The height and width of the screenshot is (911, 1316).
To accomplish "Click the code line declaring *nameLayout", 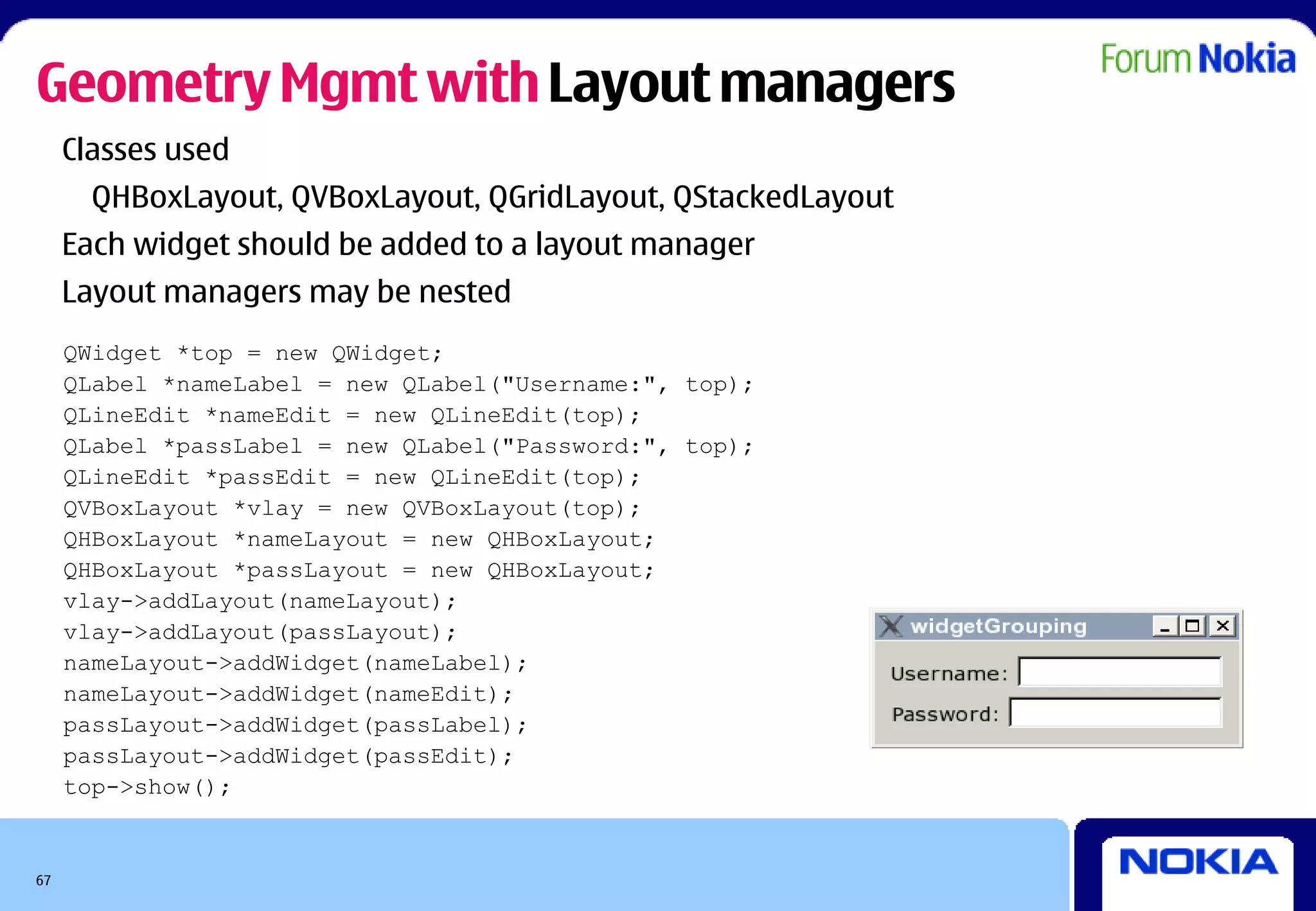I will coord(359,539).
